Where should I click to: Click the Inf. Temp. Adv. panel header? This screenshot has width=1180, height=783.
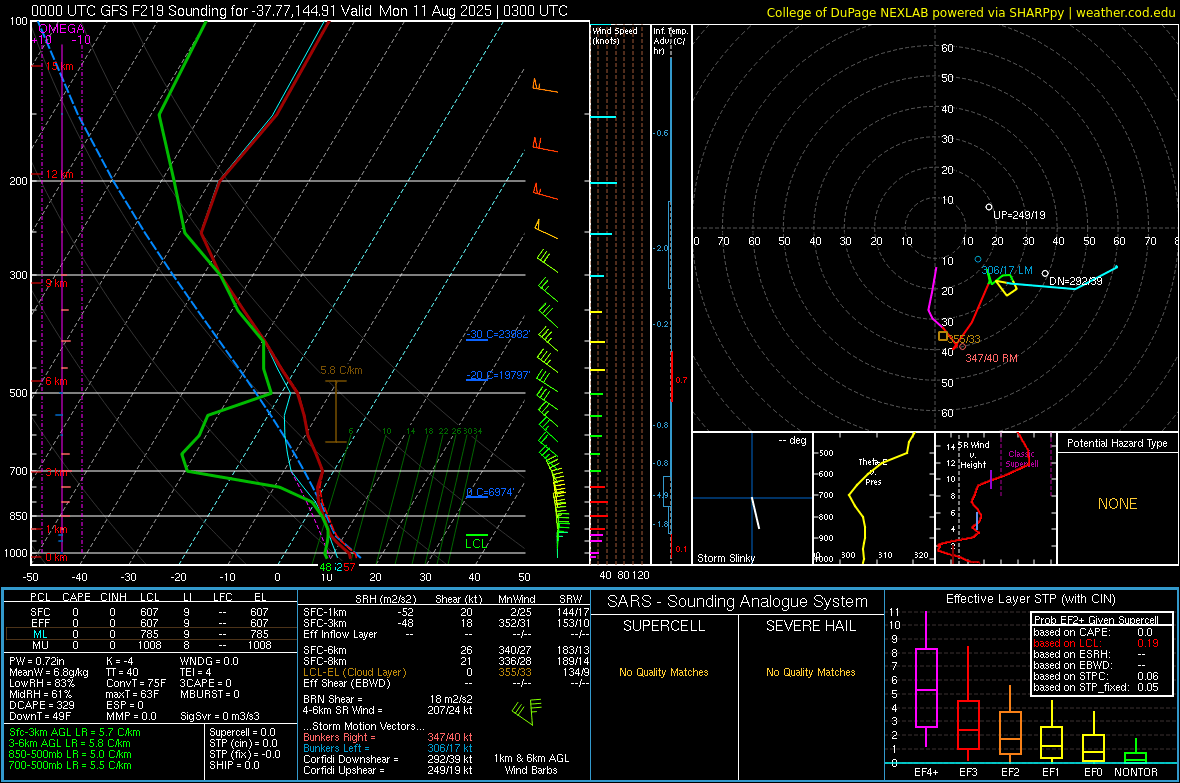(671, 41)
